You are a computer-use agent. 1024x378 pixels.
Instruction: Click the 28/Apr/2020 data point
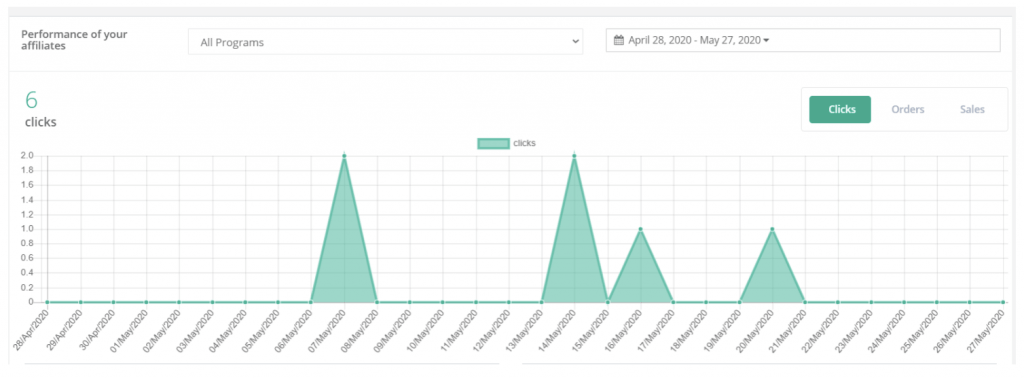47,302
